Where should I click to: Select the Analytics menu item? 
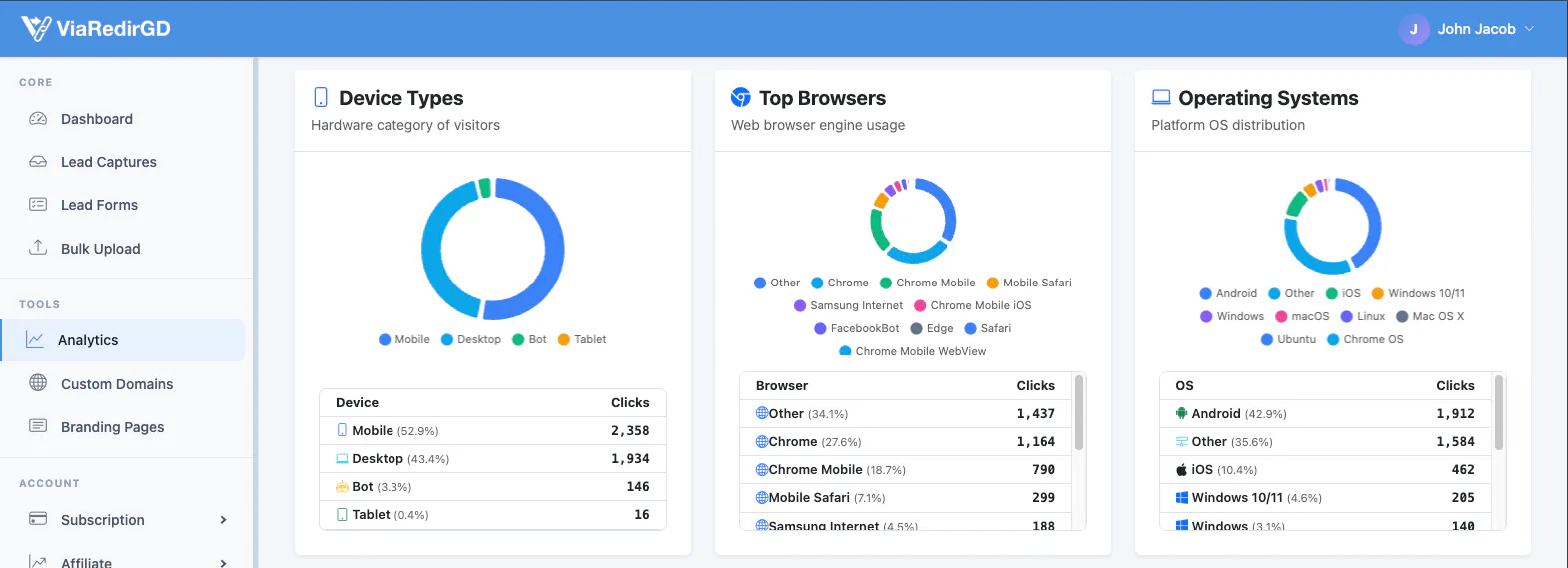click(x=123, y=340)
